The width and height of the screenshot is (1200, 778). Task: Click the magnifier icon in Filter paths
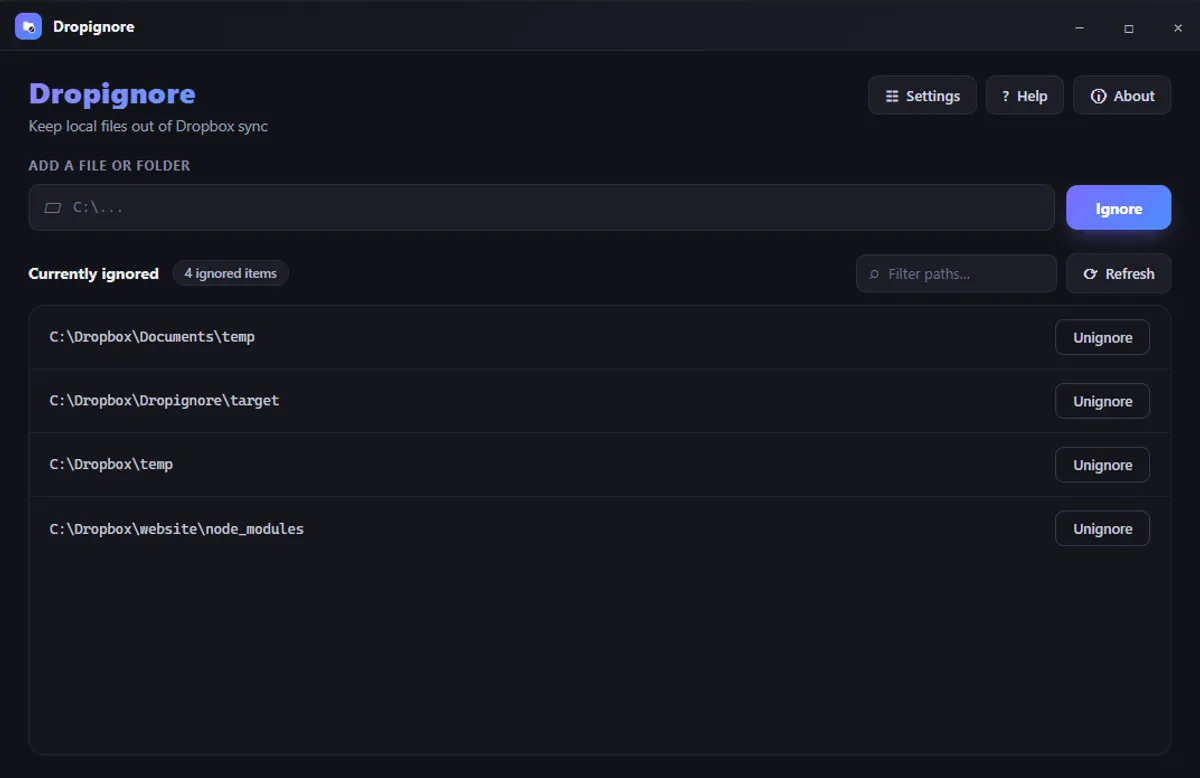pos(875,274)
